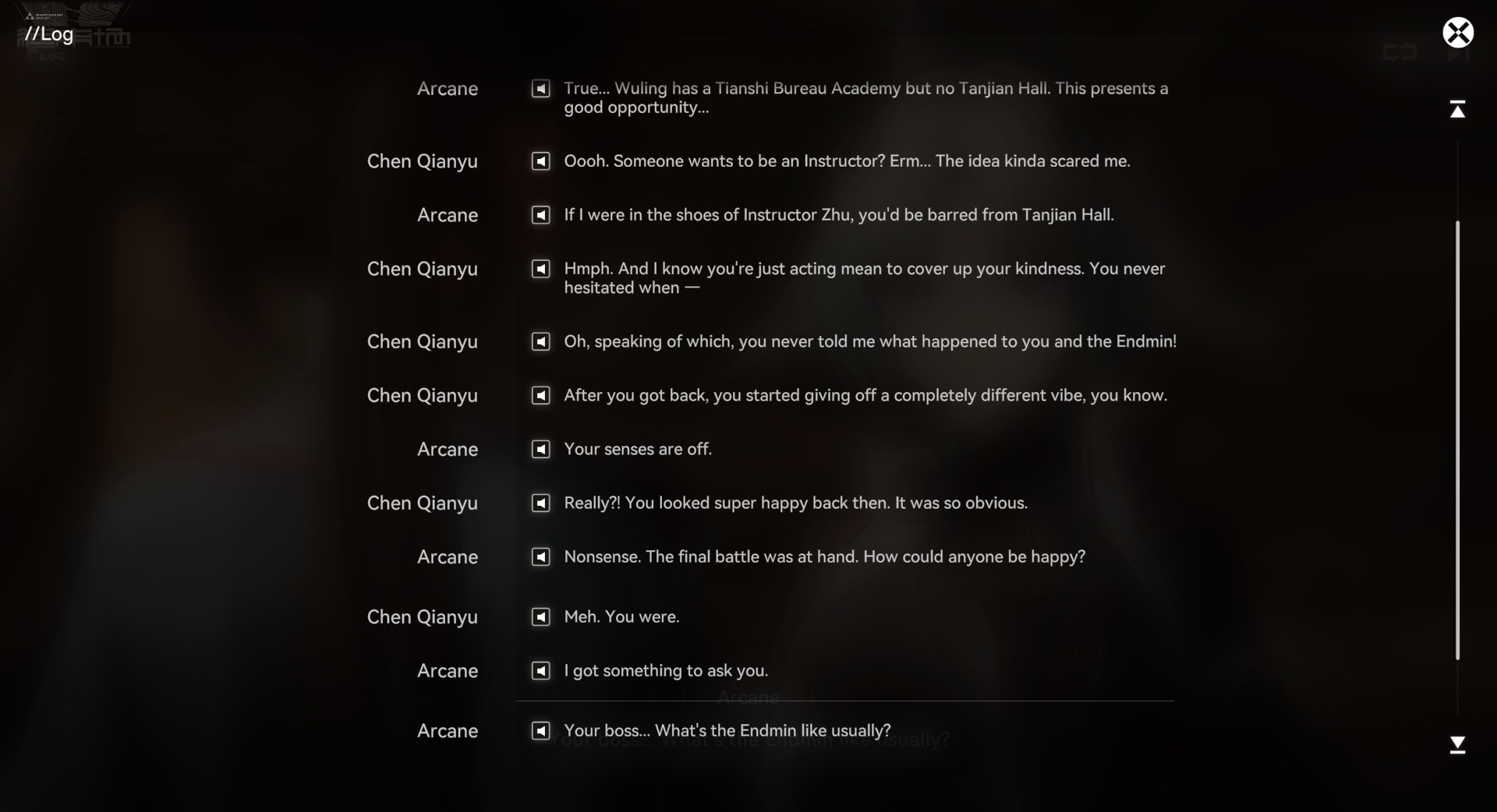Click the "Your senses are off." dialogue text
The height and width of the screenshot is (812, 1497).
point(638,449)
